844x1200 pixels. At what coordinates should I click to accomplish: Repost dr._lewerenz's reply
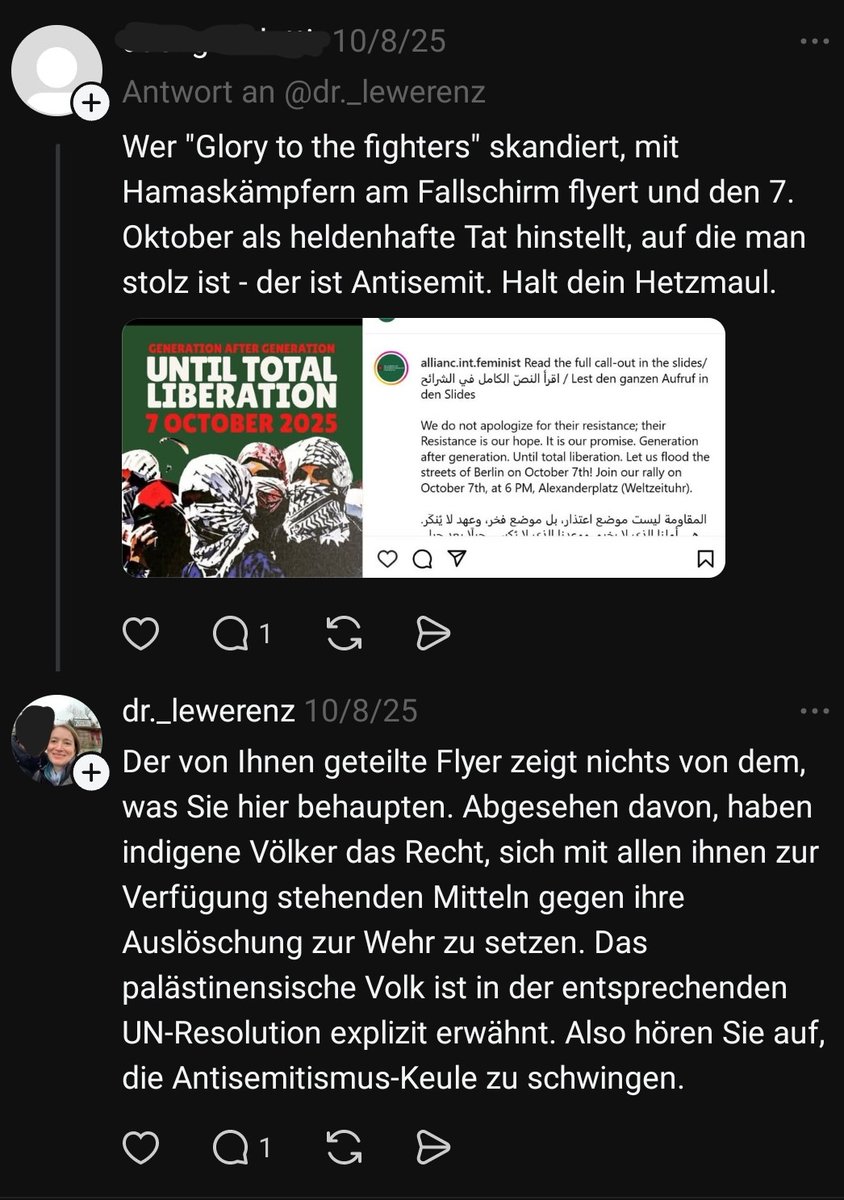pos(342,1149)
